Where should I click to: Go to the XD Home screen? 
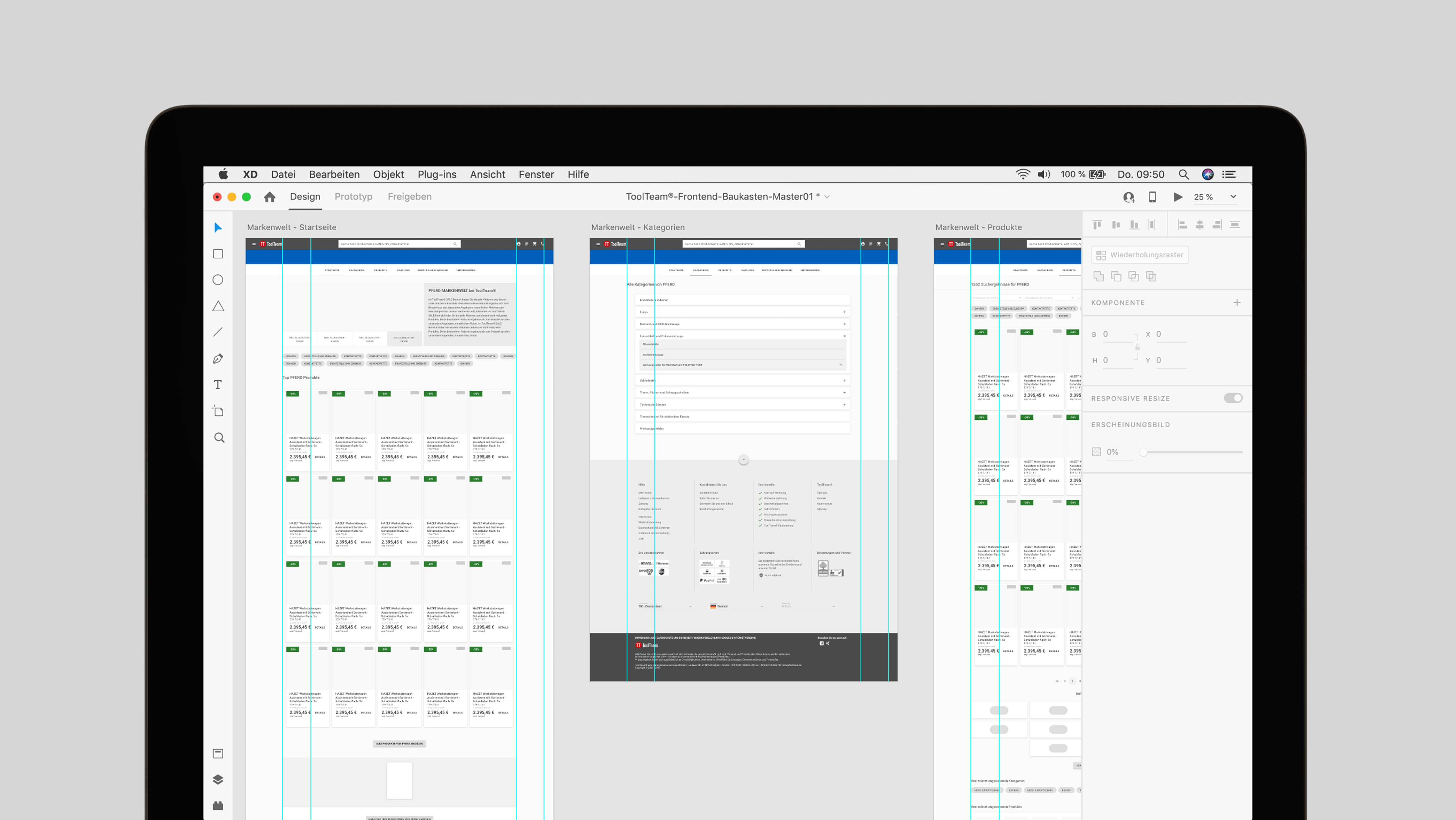[x=269, y=197]
